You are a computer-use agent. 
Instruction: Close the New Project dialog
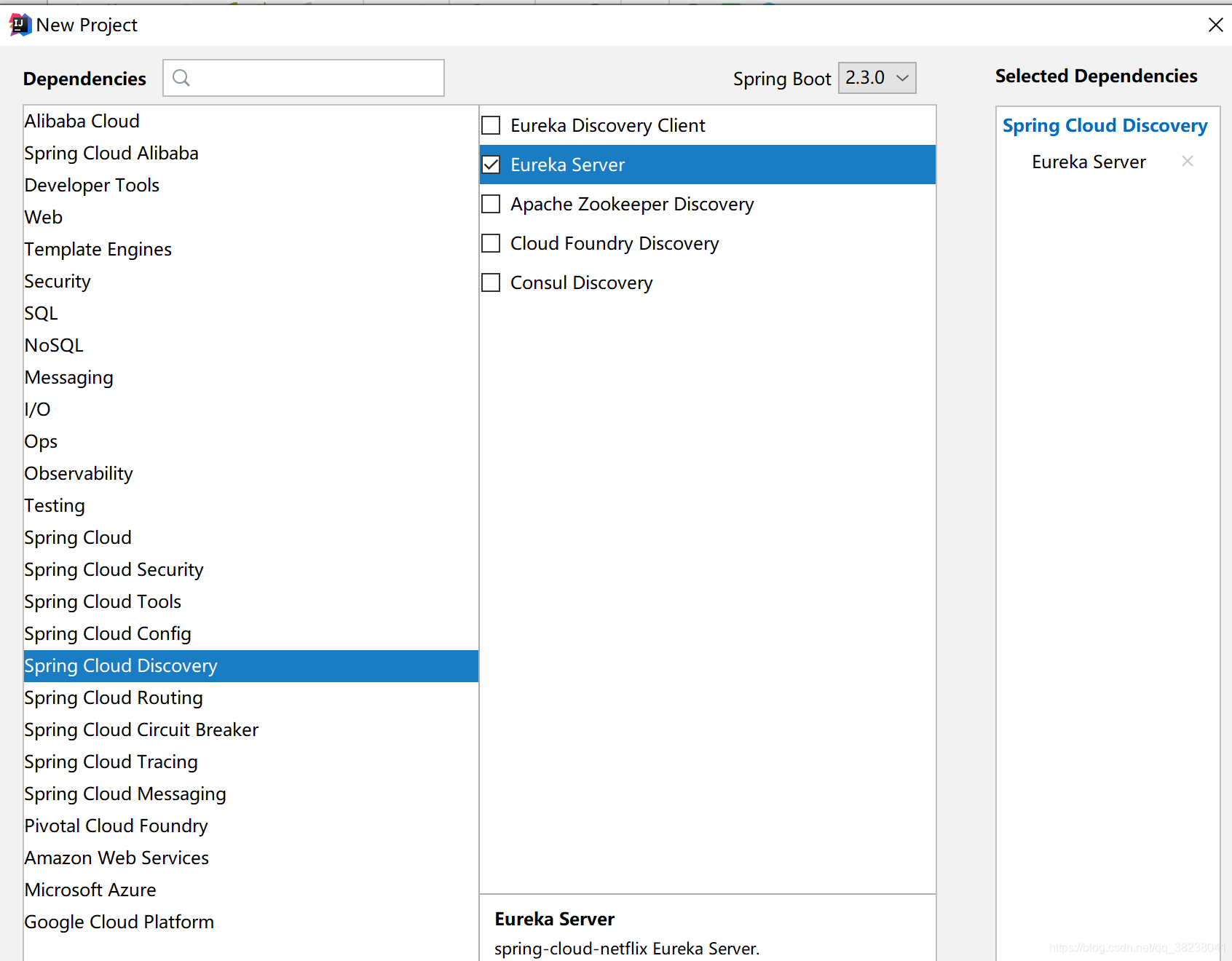1215,25
